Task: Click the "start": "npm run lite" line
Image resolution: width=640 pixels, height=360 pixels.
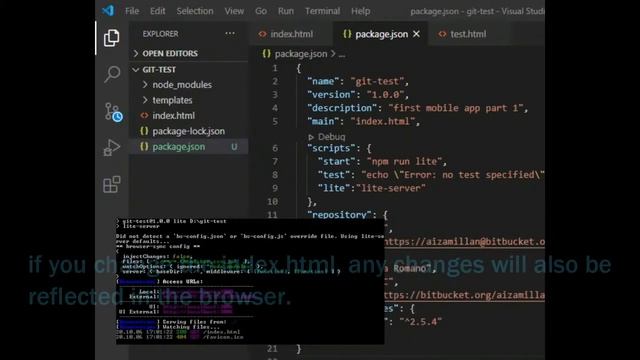Action: click(x=382, y=162)
